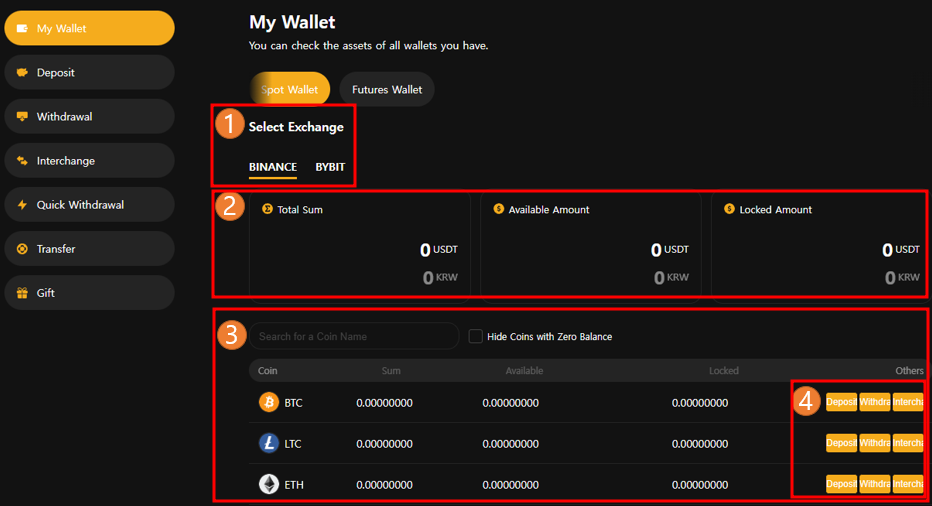Image resolution: width=932 pixels, height=506 pixels.
Task: Select the BYBIT exchange tab
Action: 330,167
